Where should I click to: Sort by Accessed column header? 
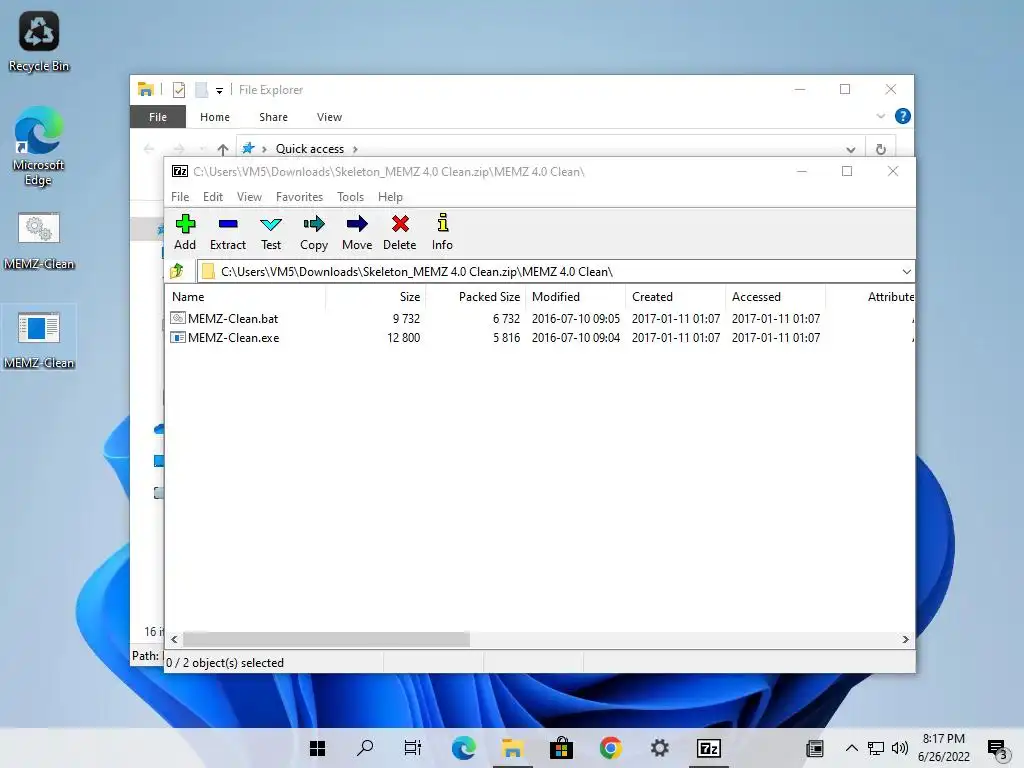click(x=775, y=296)
